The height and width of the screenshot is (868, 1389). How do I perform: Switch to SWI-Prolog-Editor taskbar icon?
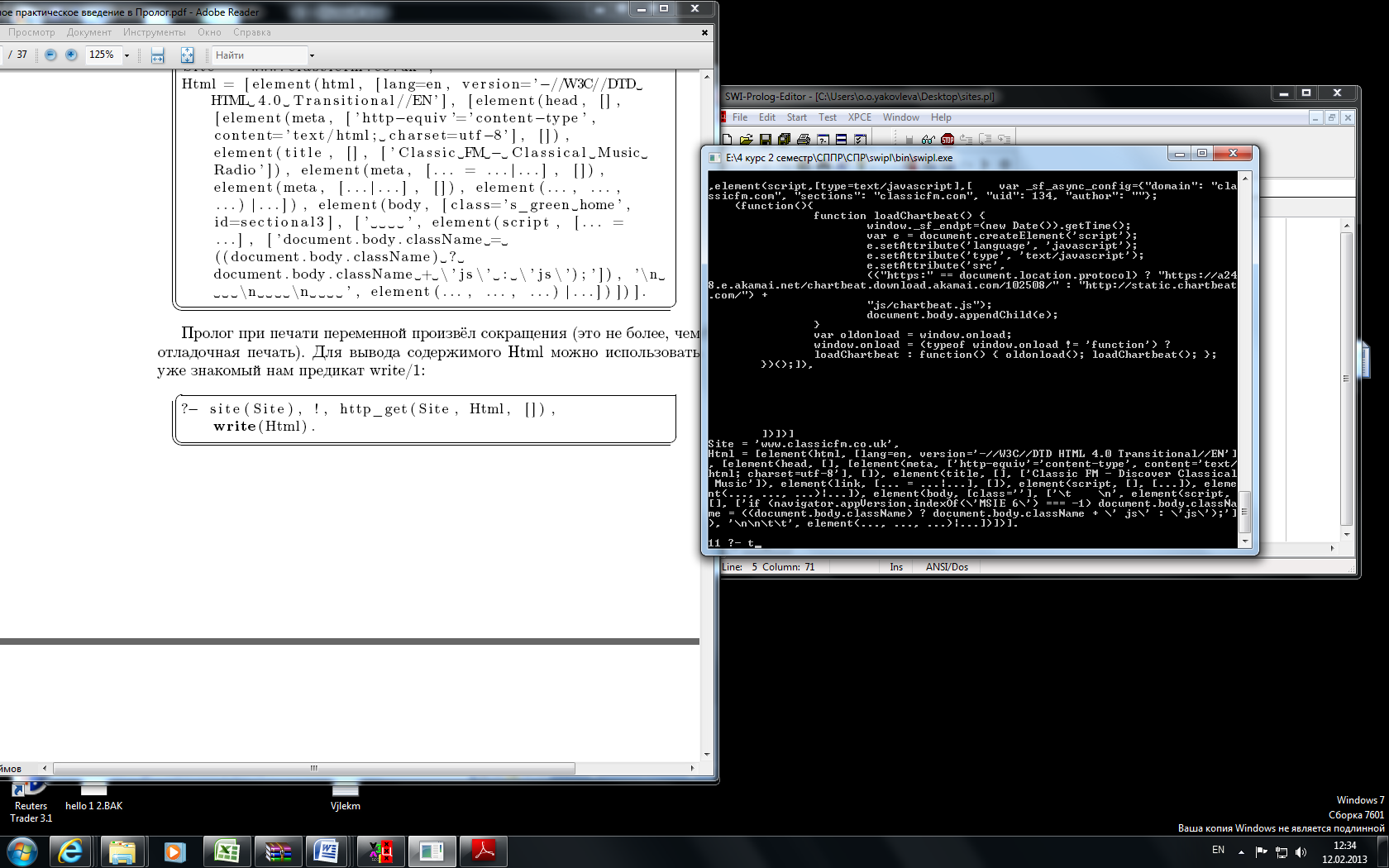coord(379,851)
